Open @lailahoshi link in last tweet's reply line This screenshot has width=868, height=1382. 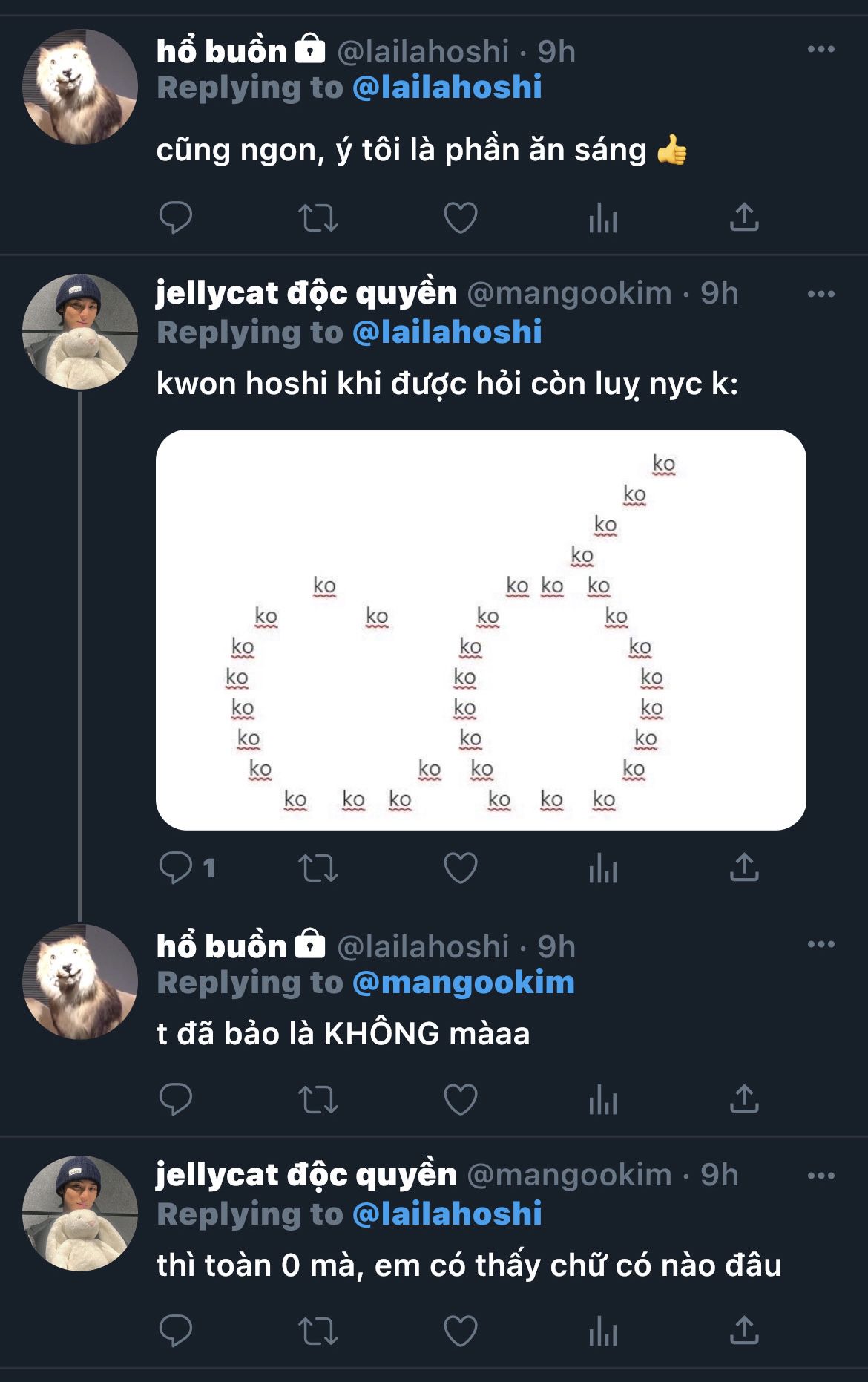(x=447, y=1214)
